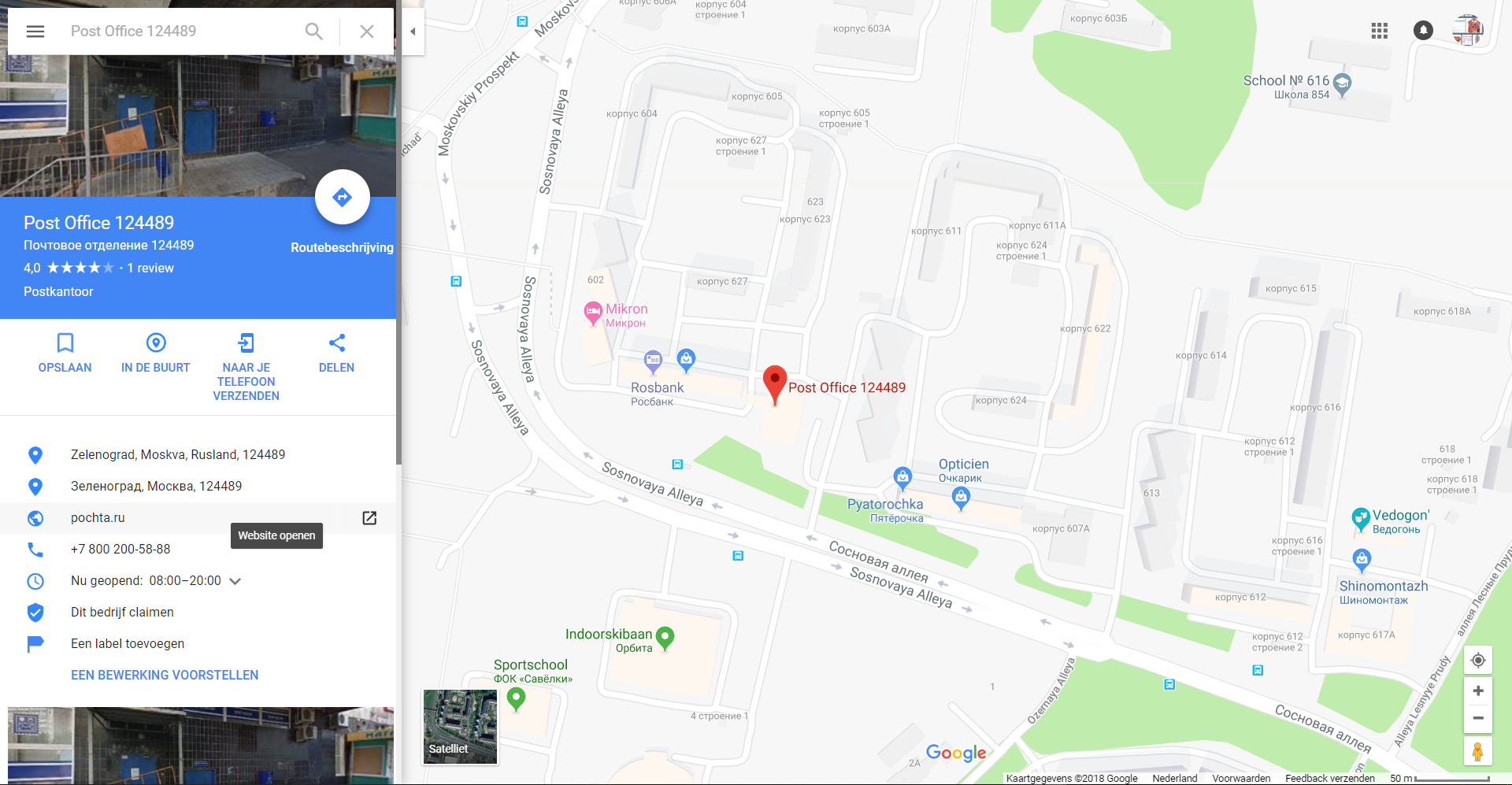Show my current location on the map
This screenshot has height=785, width=1512.
pos(1478,660)
